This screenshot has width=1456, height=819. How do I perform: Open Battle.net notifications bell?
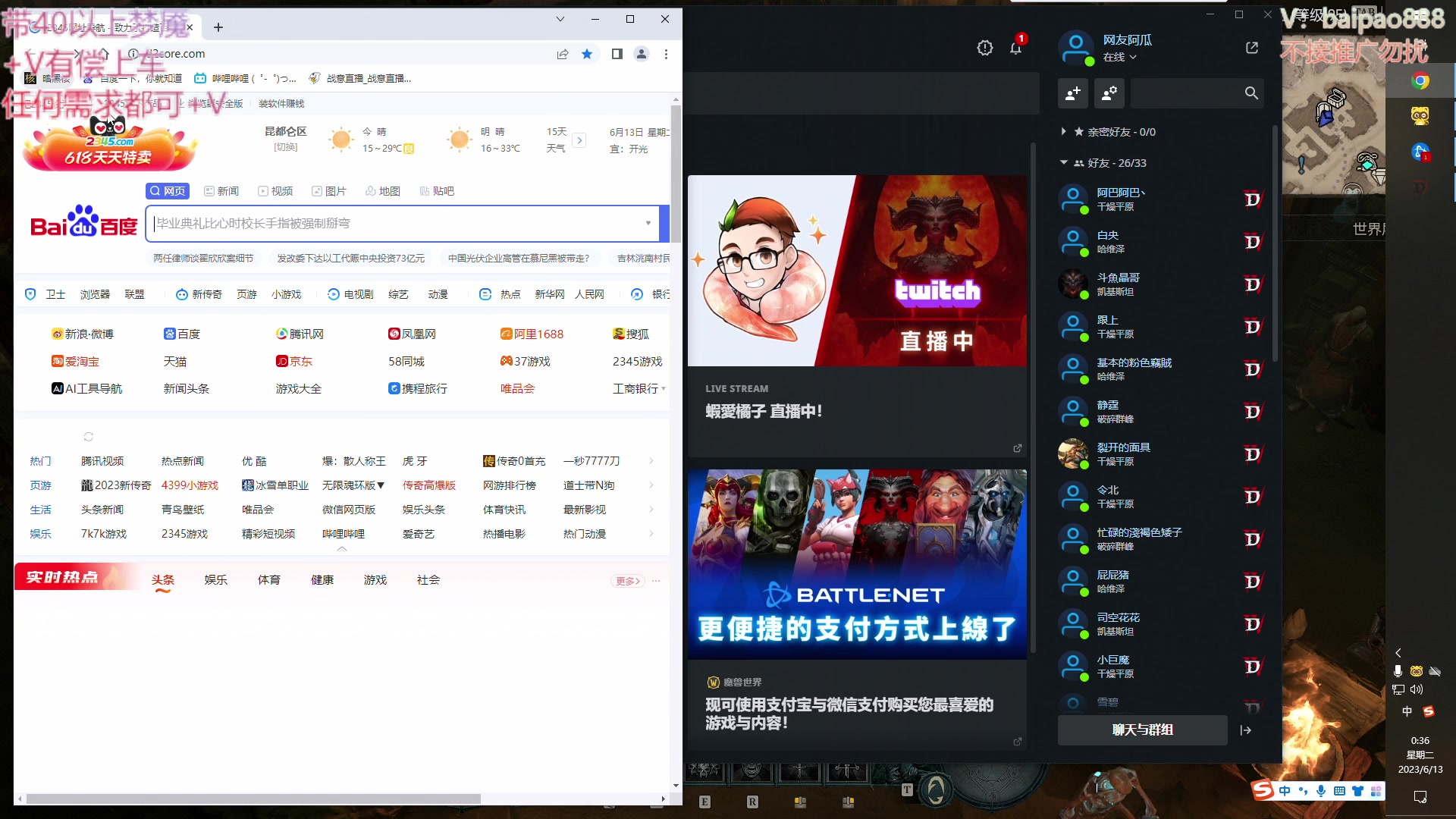tap(1016, 49)
